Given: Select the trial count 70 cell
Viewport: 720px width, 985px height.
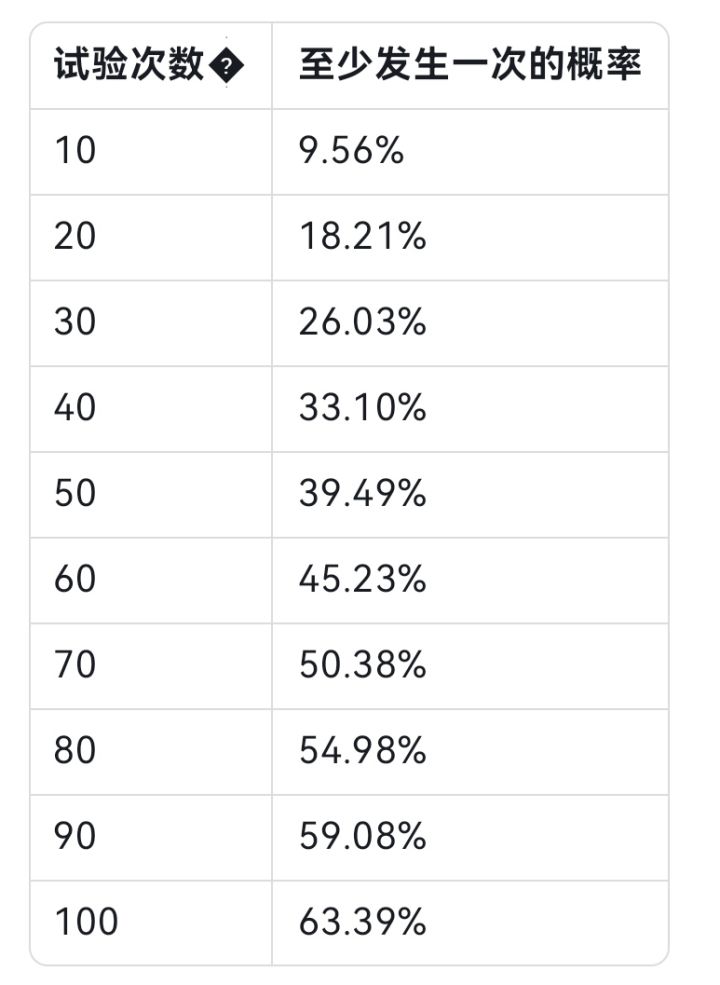Looking at the screenshot, I should point(75,666).
